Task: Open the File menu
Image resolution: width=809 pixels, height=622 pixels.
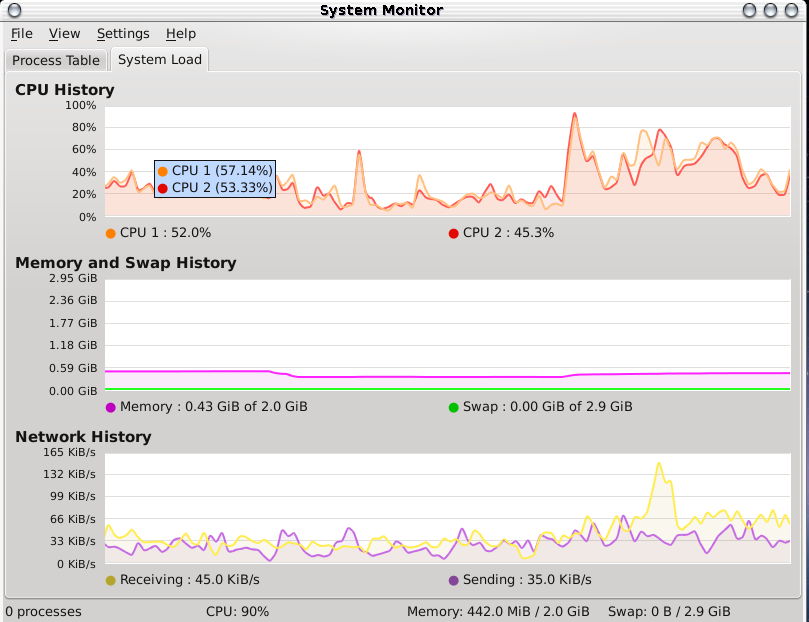Action: point(21,34)
